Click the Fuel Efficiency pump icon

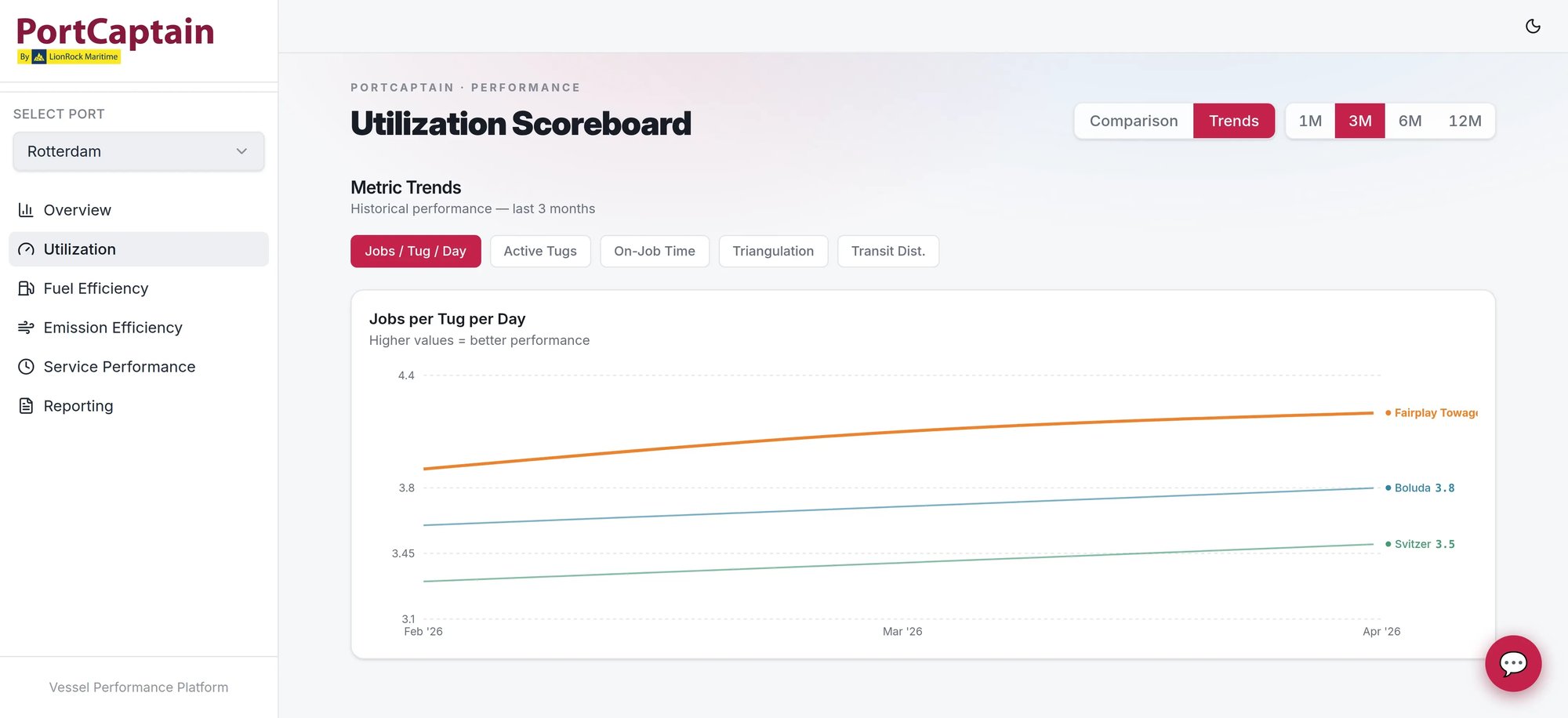pos(26,288)
